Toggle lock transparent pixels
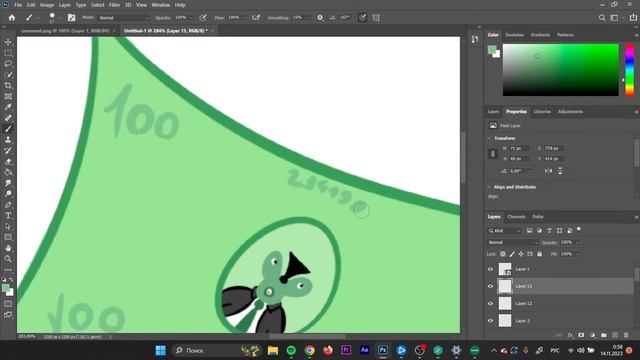Image resolution: width=640 pixels, height=360 pixels. [x=503, y=254]
